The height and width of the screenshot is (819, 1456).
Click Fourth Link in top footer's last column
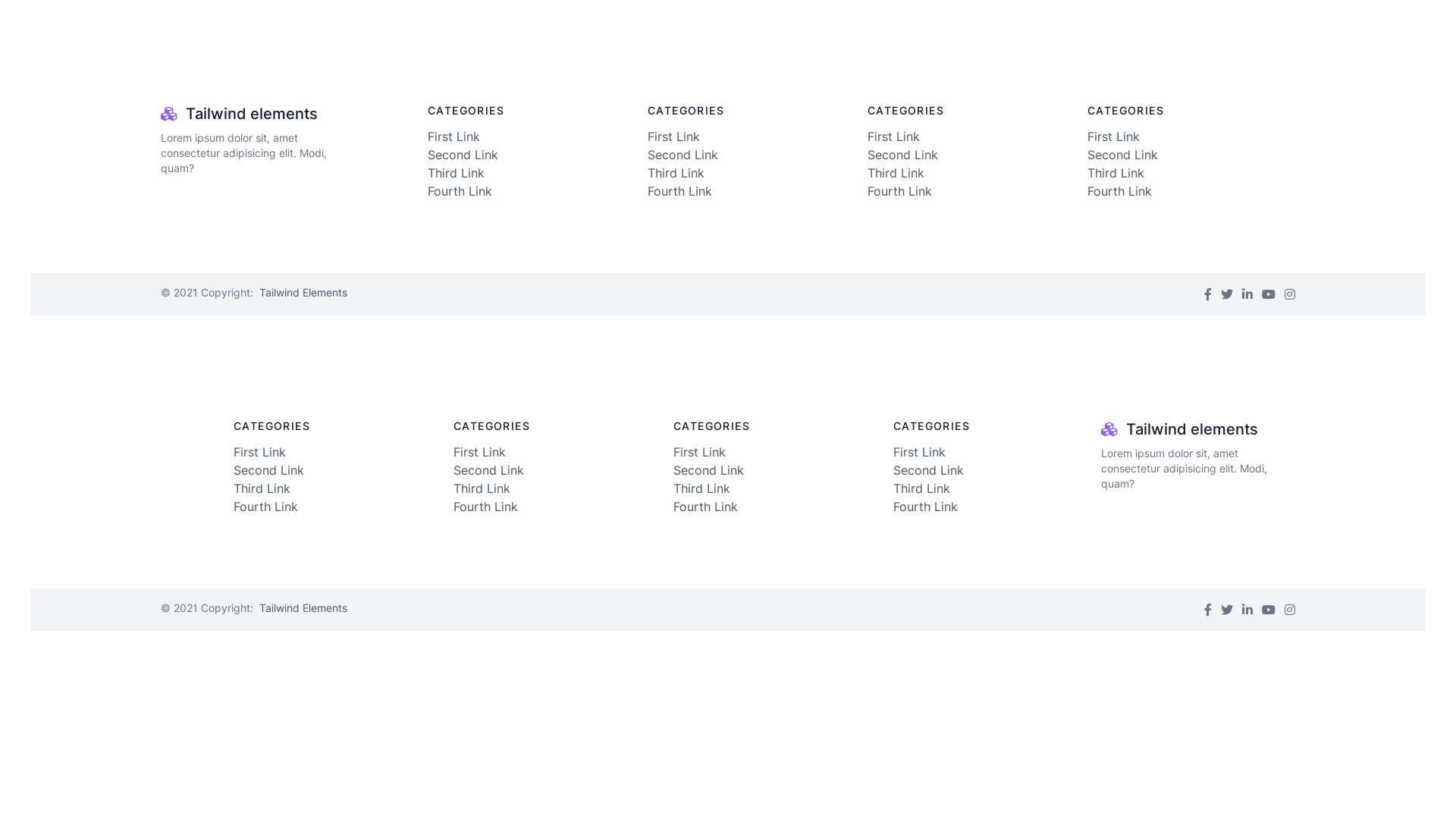pyautogui.click(x=1119, y=191)
